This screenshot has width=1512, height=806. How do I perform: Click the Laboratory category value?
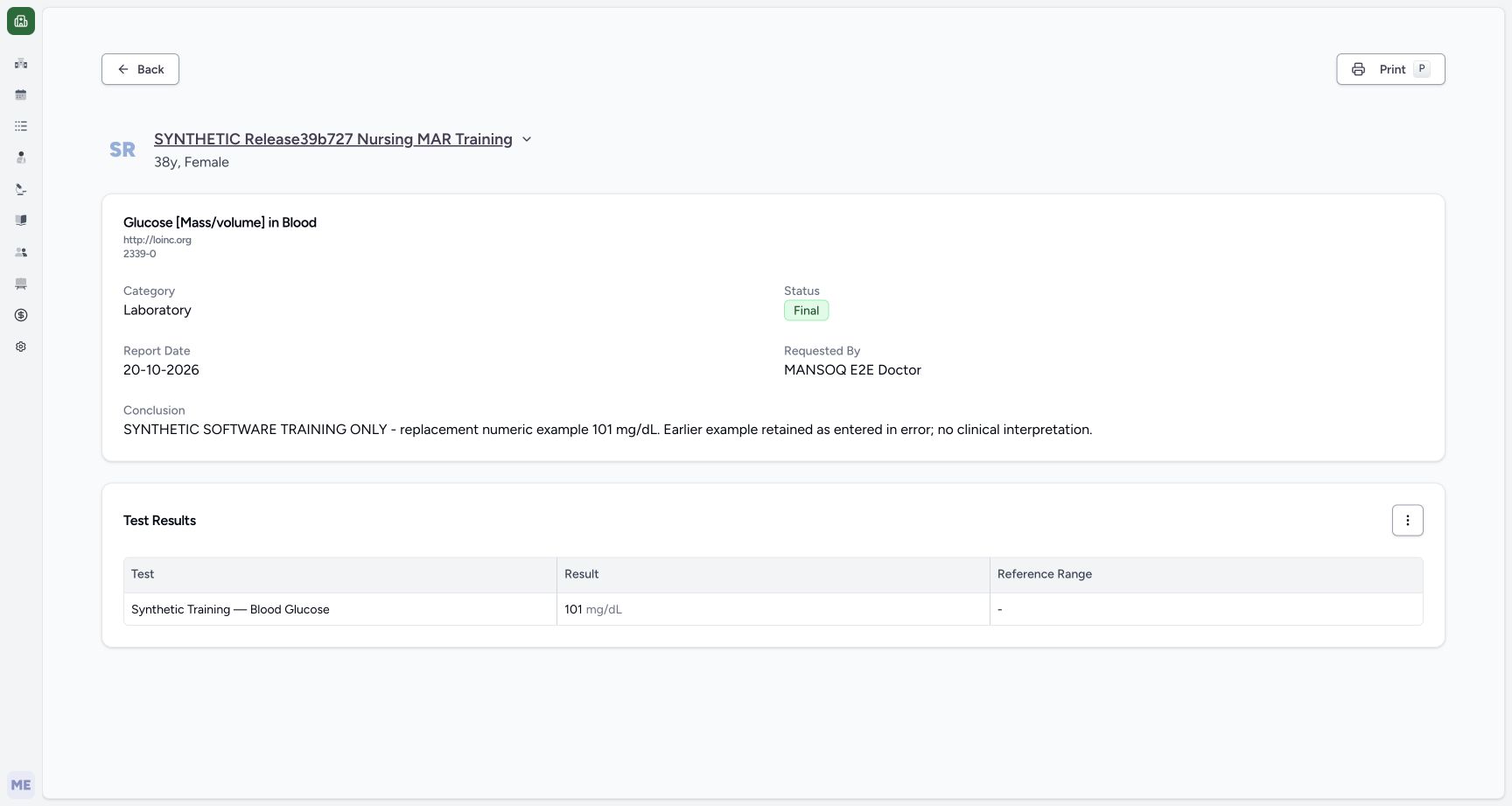click(x=157, y=310)
